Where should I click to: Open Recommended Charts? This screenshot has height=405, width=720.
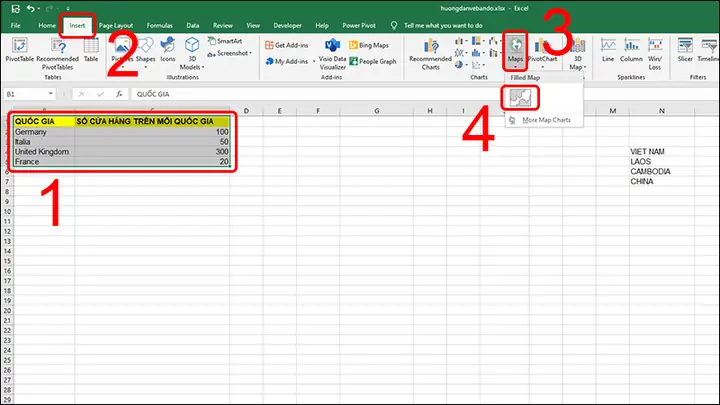point(430,54)
